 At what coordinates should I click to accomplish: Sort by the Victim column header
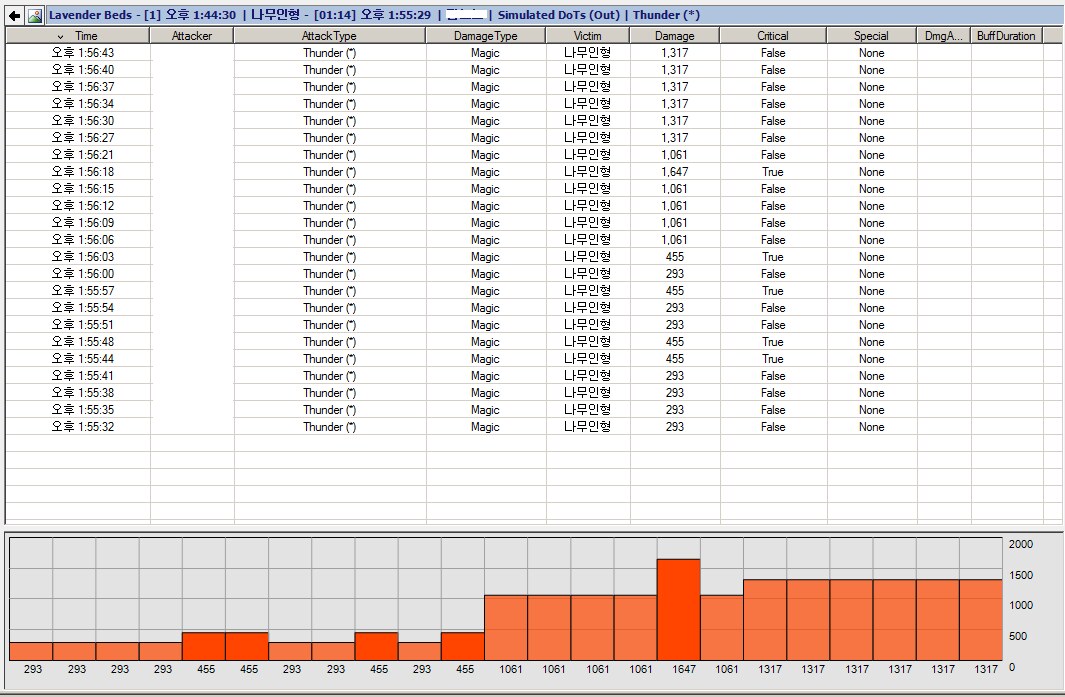[x=587, y=36]
